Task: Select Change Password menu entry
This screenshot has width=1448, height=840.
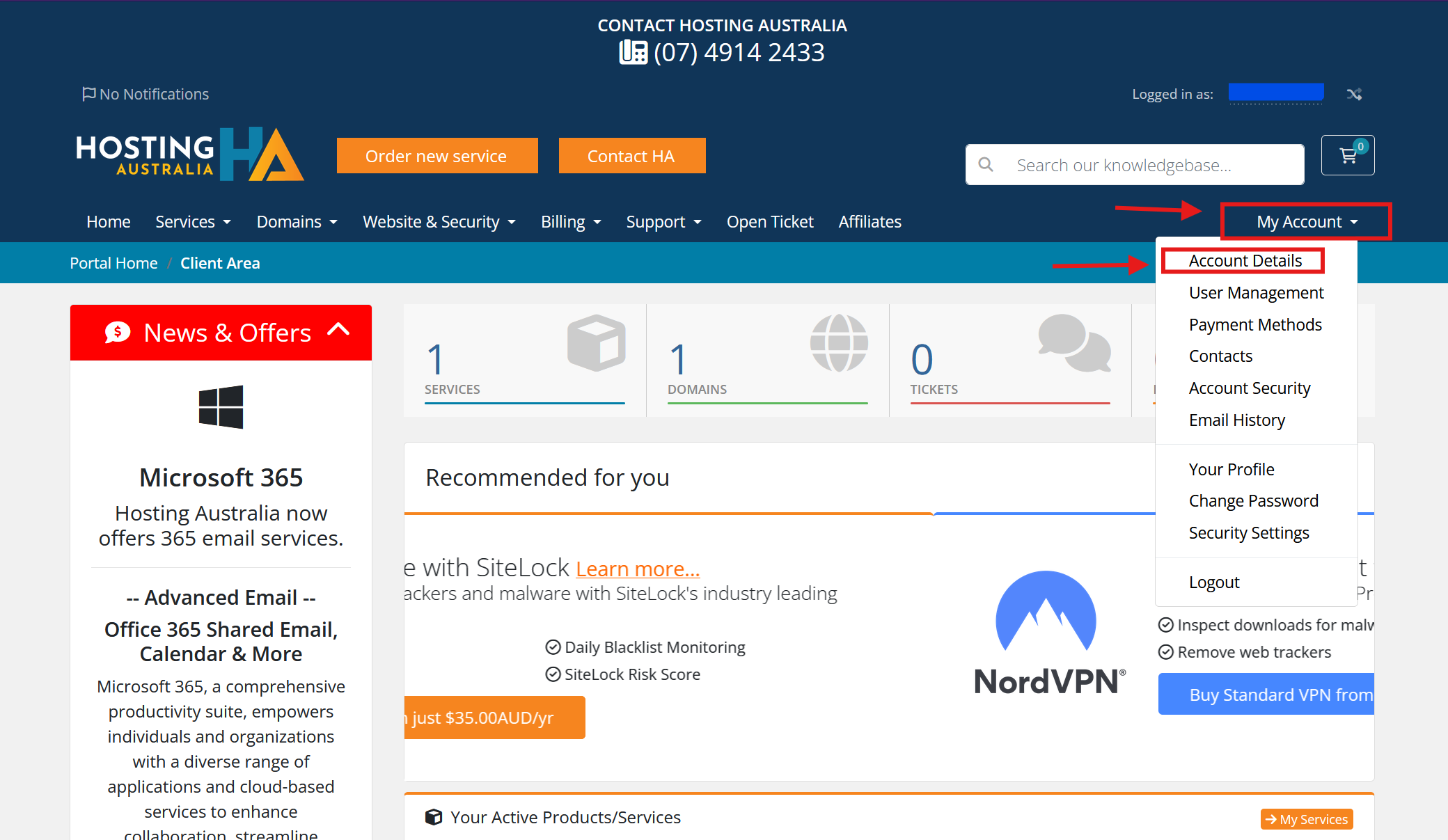Action: coord(1254,501)
